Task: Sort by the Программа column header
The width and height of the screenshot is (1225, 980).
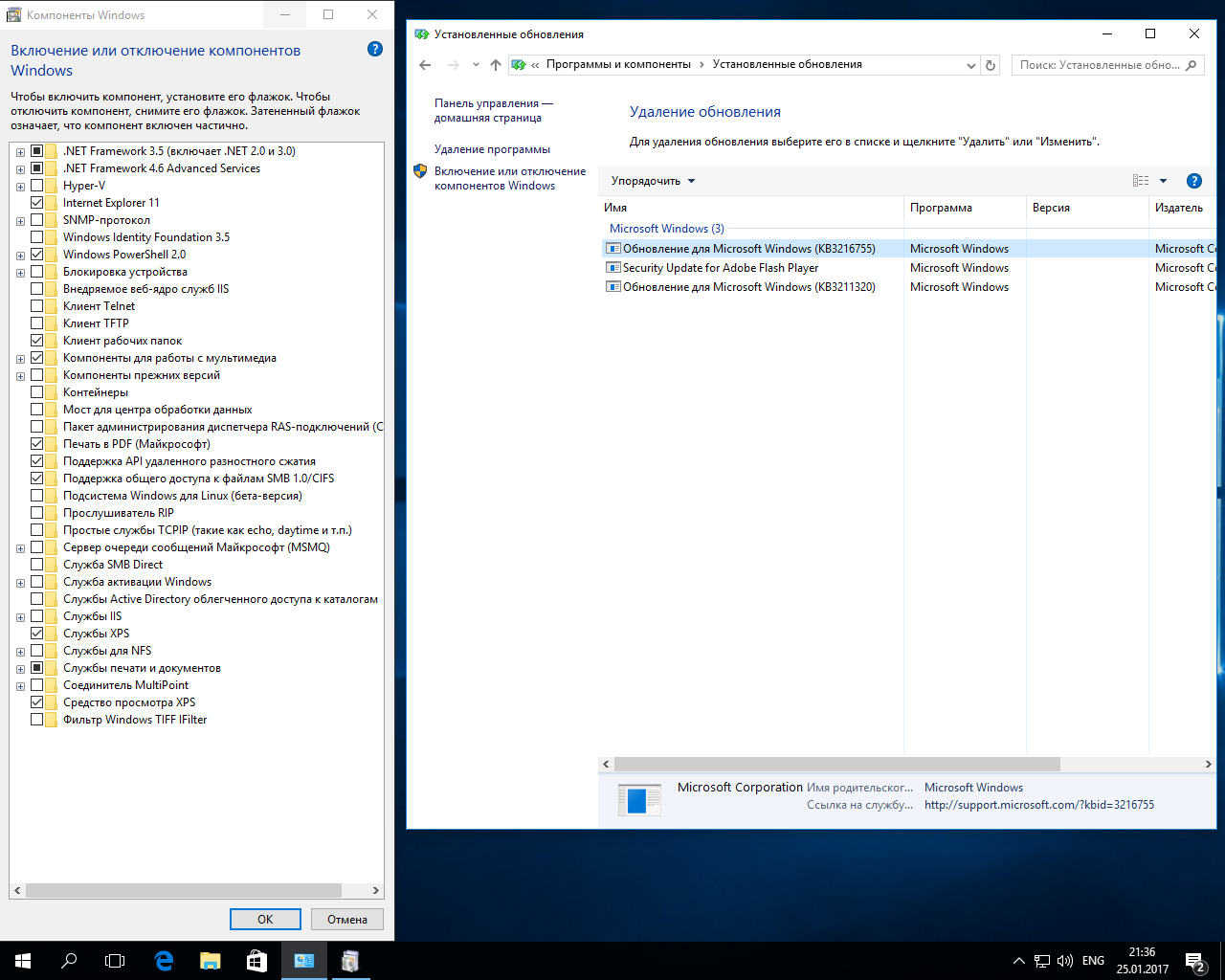Action: (965, 208)
